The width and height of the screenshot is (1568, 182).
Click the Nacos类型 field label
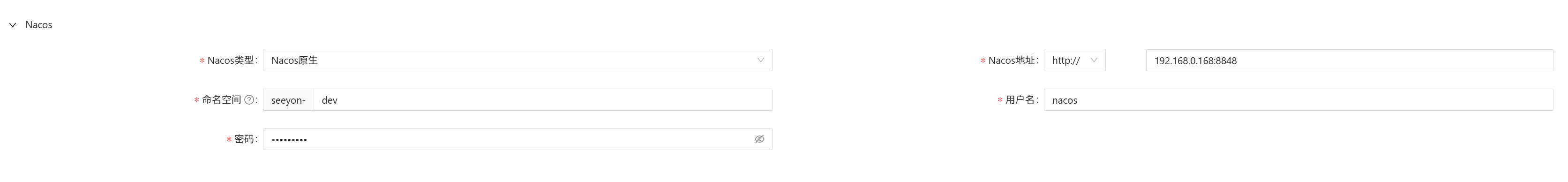(230, 60)
